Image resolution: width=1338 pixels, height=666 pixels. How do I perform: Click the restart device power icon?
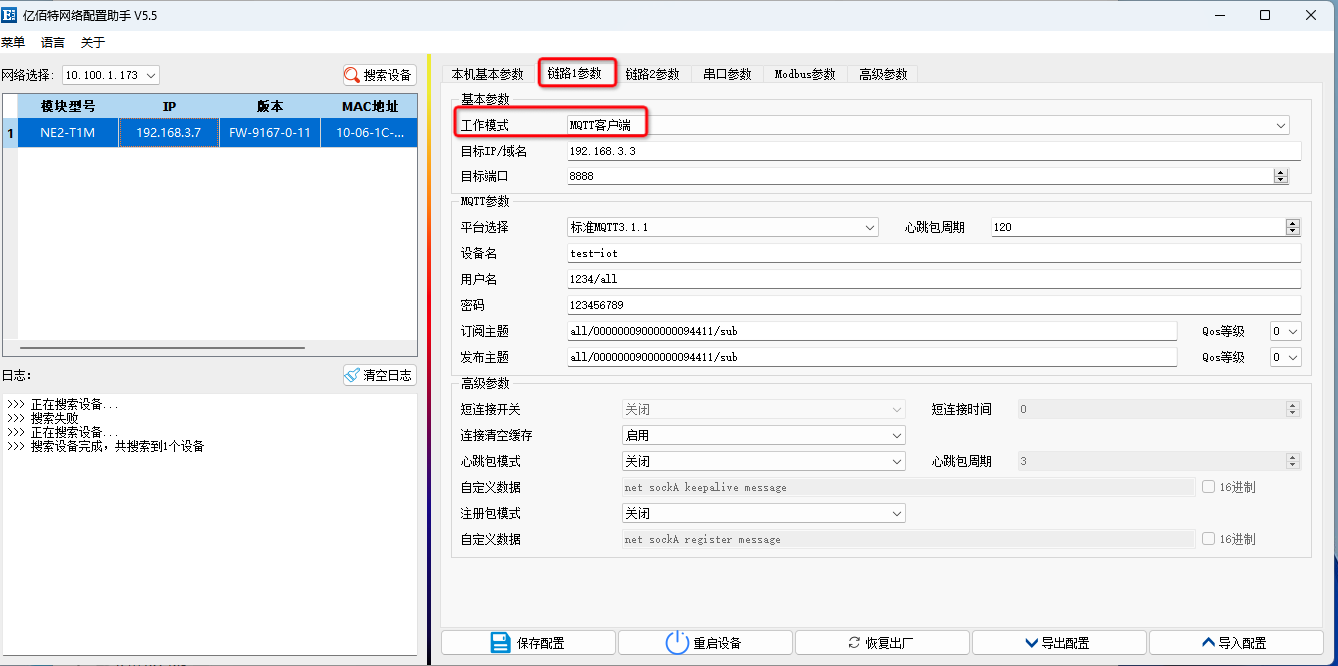[677, 643]
